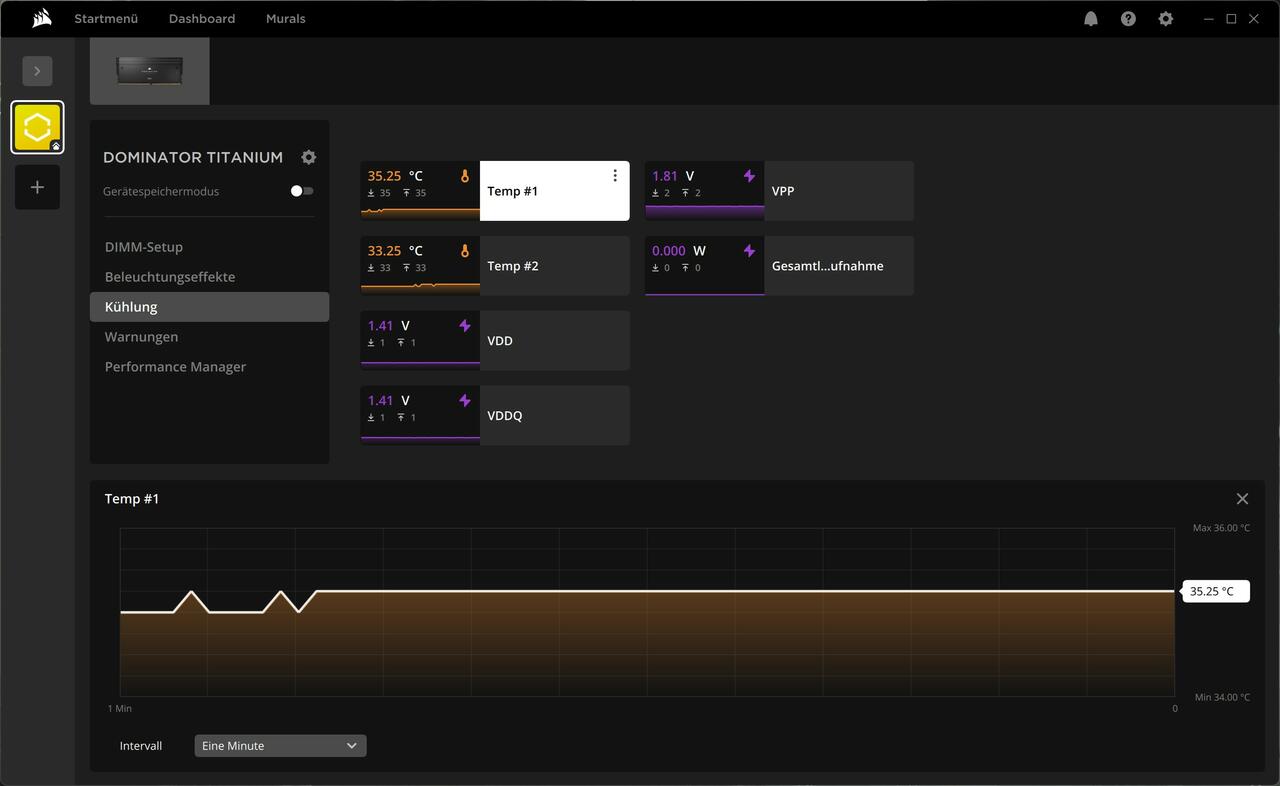Go to Startmenü in top bar

pyautogui.click(x=106, y=19)
